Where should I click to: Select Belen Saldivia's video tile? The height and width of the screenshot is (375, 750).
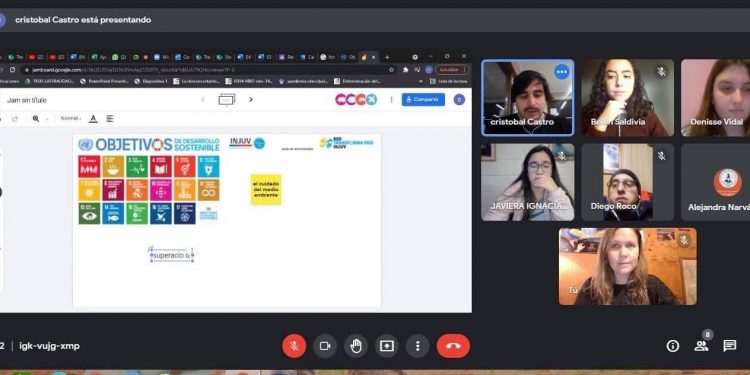click(x=628, y=98)
